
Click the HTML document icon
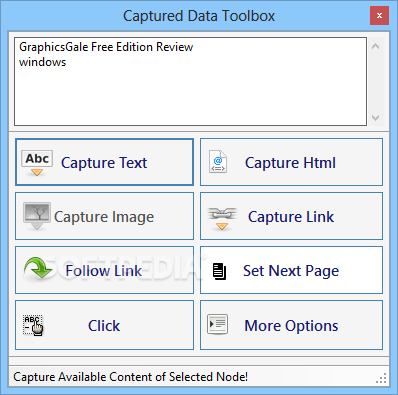point(218,162)
